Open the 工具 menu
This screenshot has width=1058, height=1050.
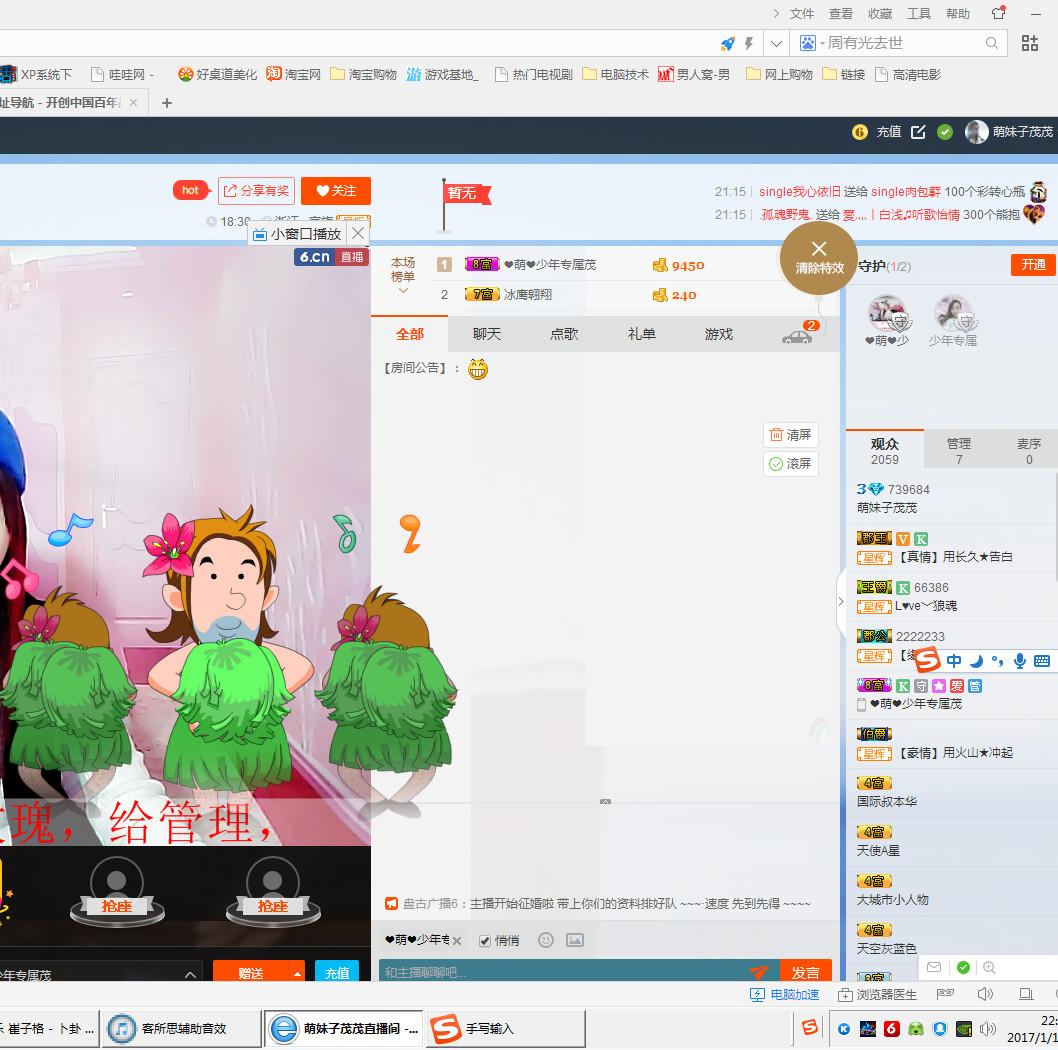[x=918, y=13]
